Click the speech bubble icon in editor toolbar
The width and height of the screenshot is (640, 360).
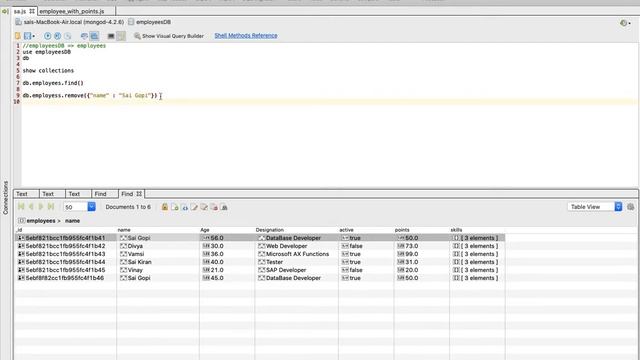point(84,36)
